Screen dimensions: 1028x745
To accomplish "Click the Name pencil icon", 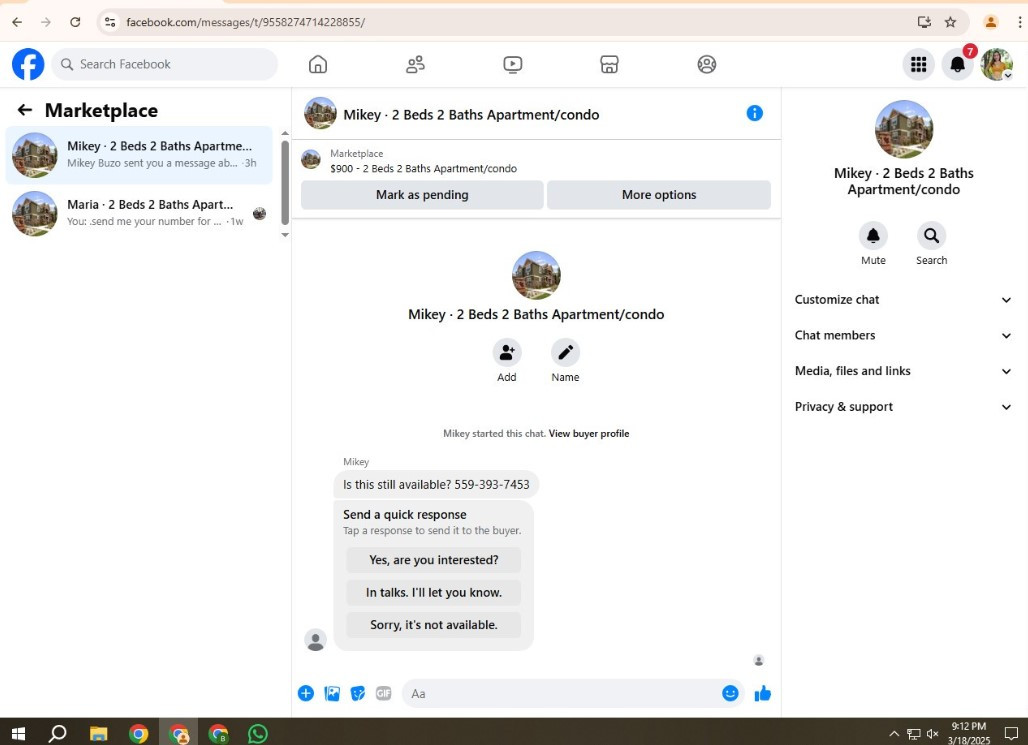I will [565, 353].
